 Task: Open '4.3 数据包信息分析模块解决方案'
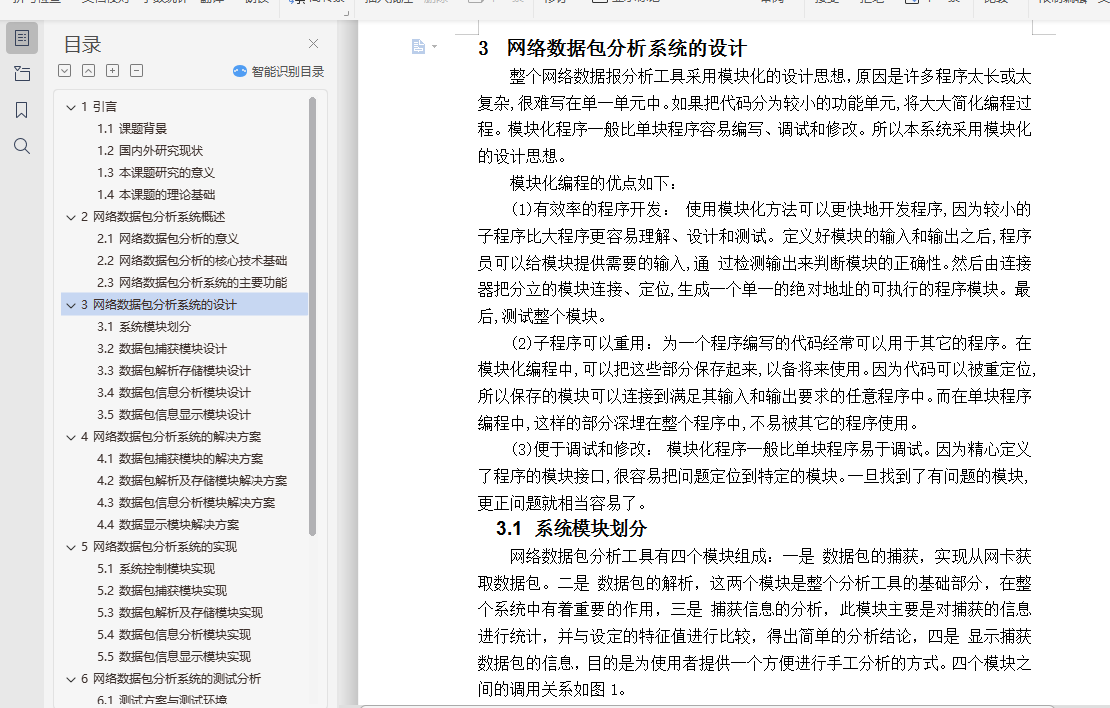[x=186, y=502]
